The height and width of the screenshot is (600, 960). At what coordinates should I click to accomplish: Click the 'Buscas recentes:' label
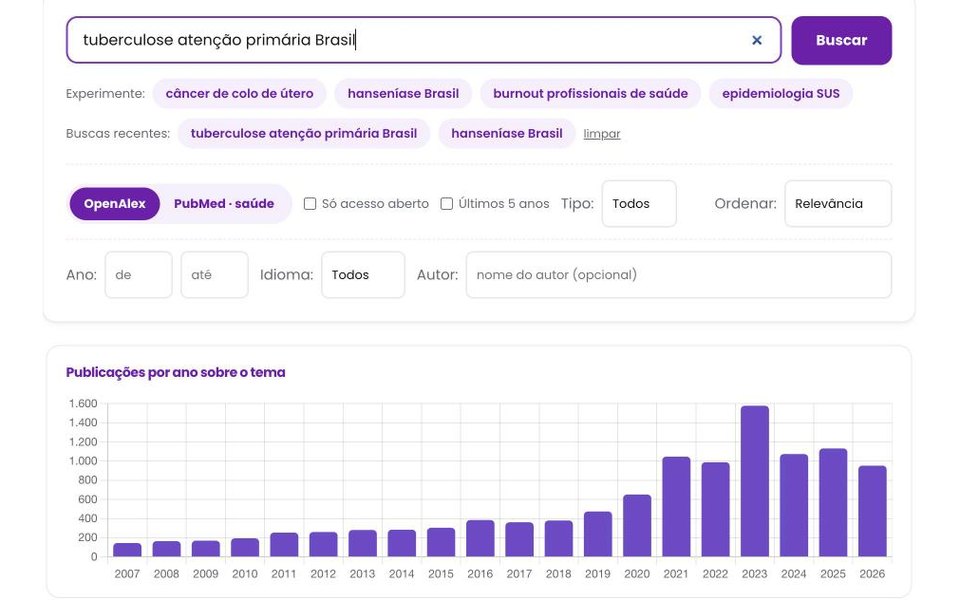[118, 133]
